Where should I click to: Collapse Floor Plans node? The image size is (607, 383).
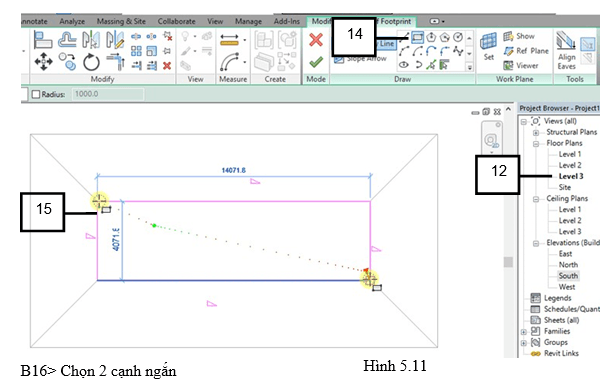click(536, 144)
